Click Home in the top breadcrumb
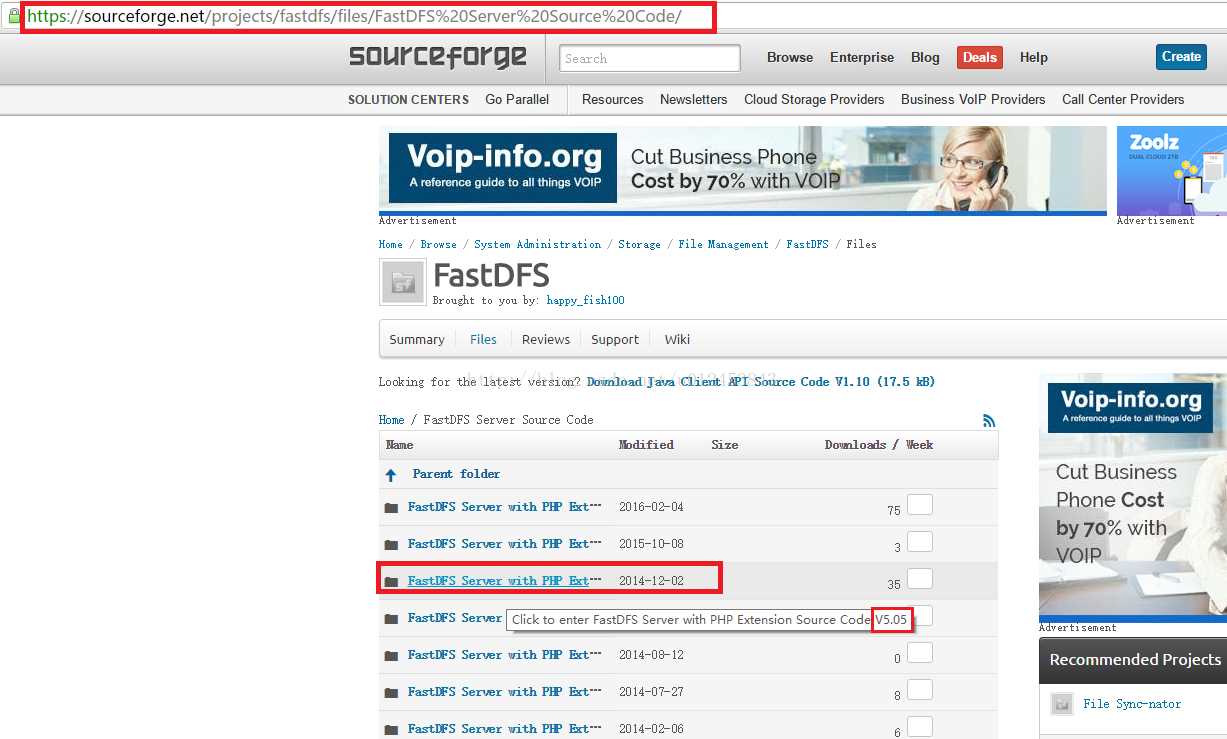 click(391, 244)
